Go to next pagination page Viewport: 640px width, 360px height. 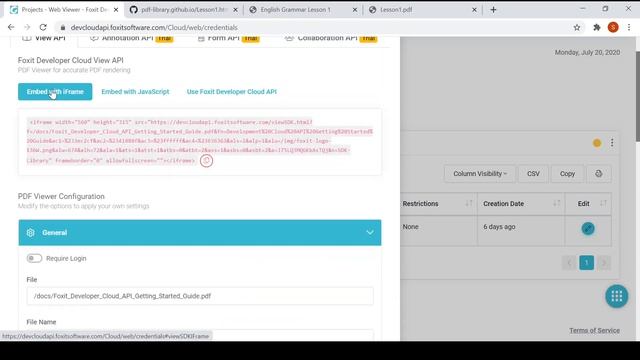(x=604, y=262)
